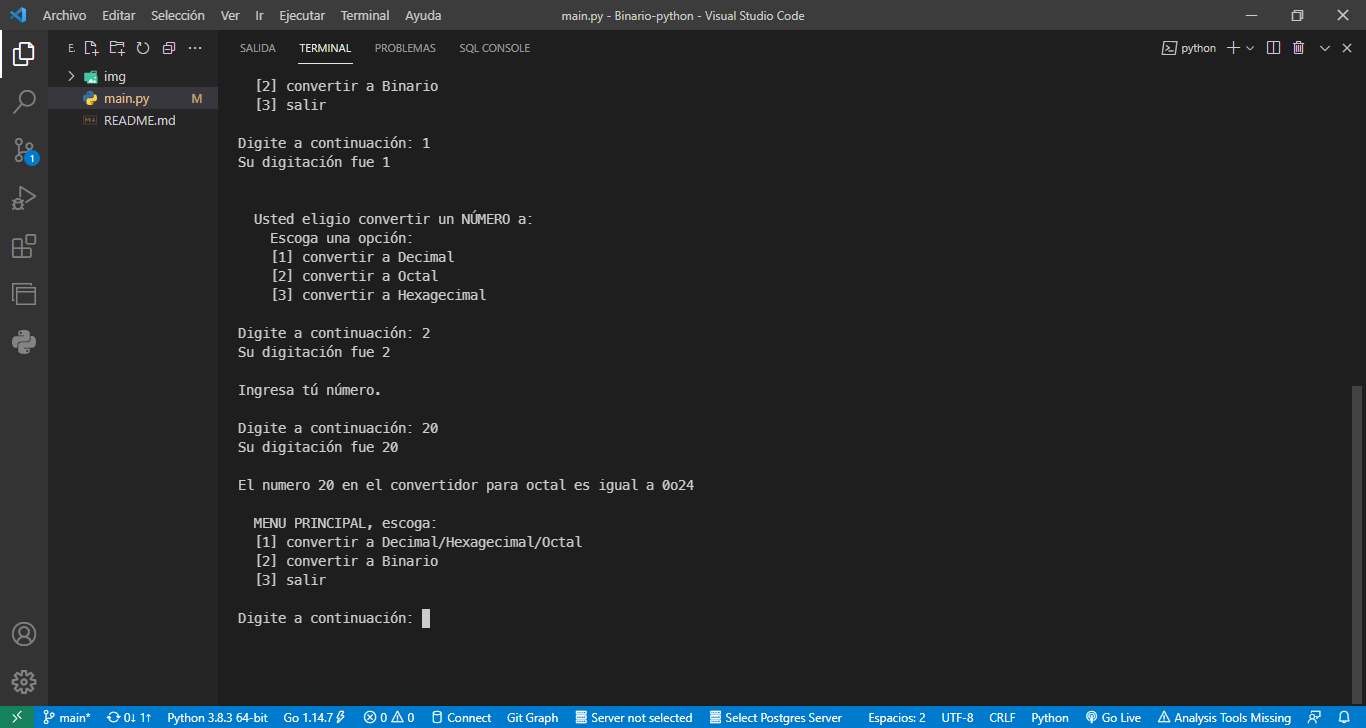
Task: Change indentation via Espacios: 2
Action: pyautogui.click(x=897, y=717)
